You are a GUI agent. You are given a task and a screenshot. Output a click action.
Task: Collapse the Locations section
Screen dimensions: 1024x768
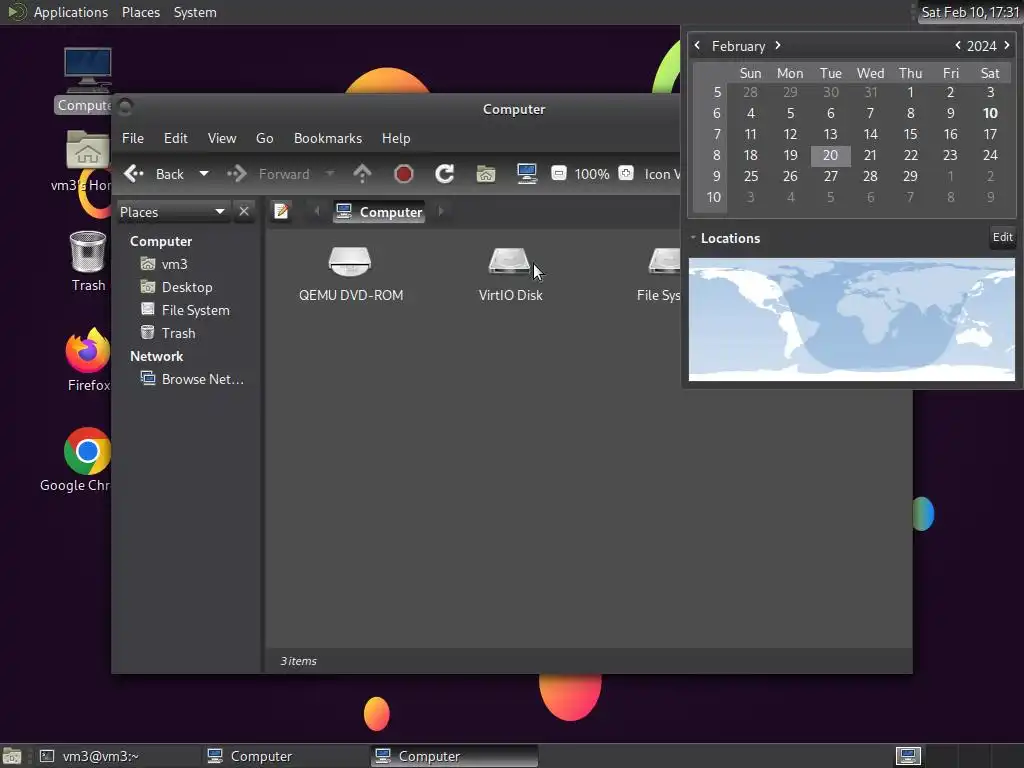click(694, 238)
